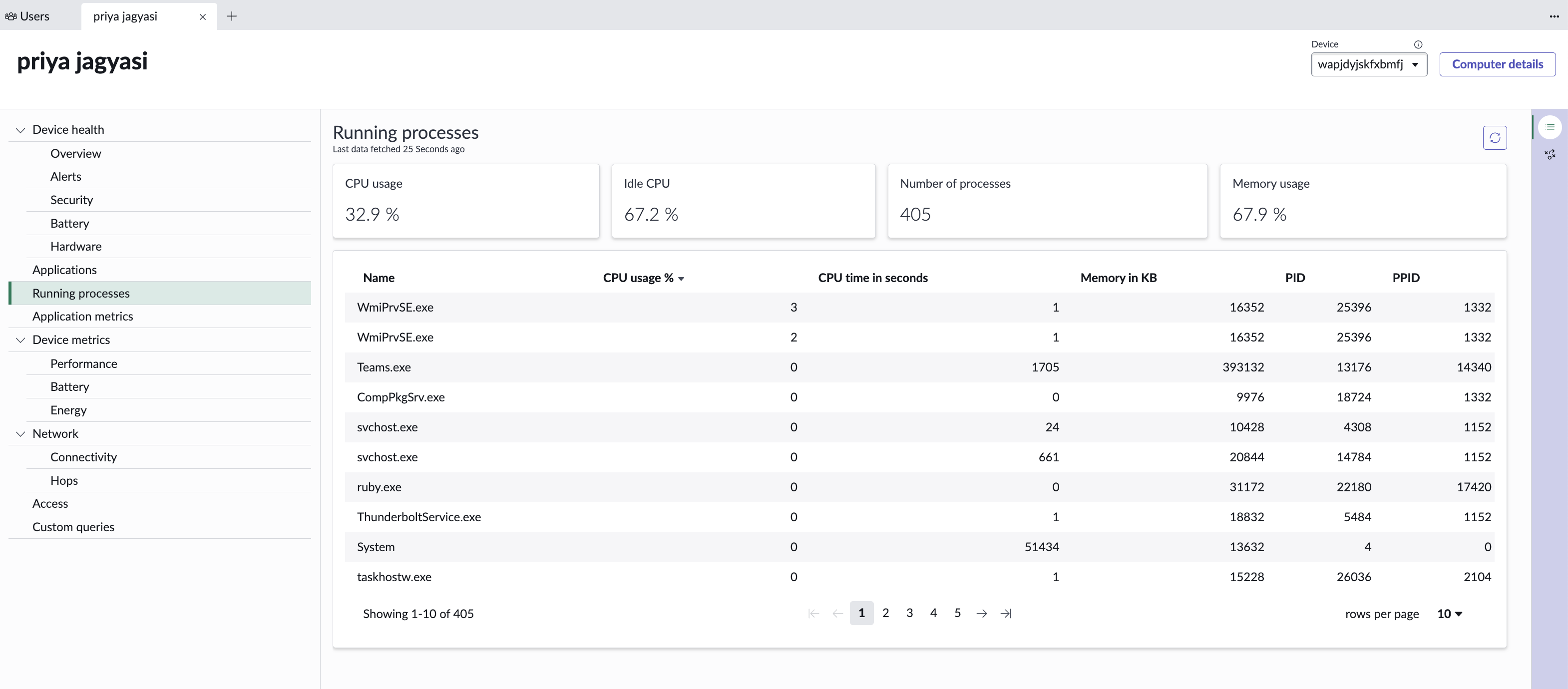This screenshot has width=1568, height=689.
Task: Sort by CPU time in seconds header
Action: pyautogui.click(x=872, y=278)
